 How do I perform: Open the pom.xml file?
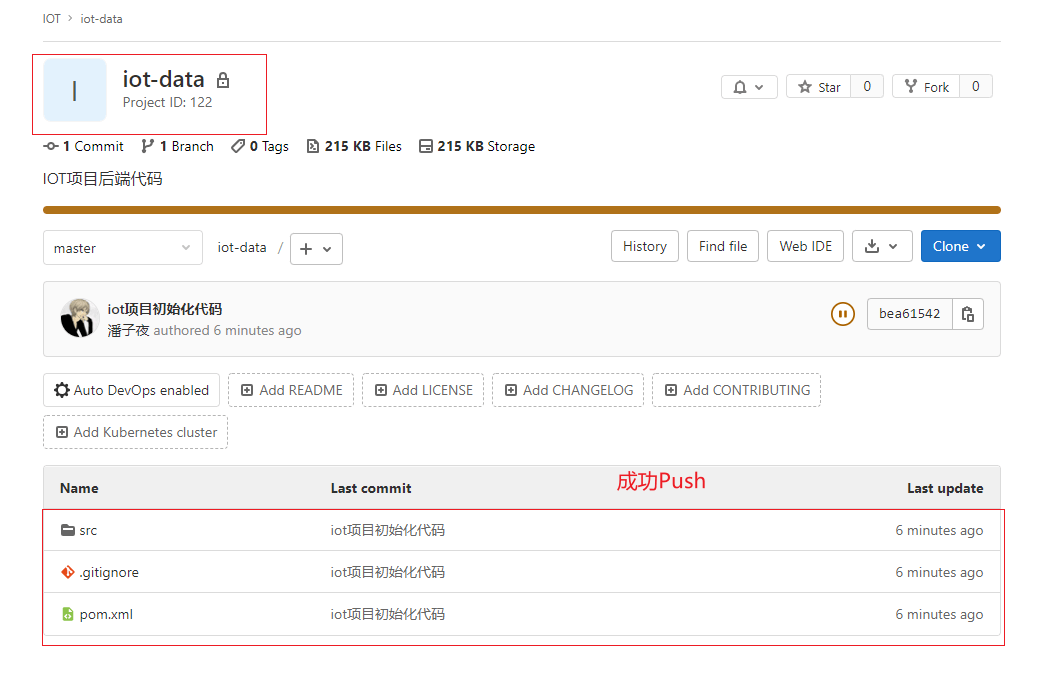(106, 614)
